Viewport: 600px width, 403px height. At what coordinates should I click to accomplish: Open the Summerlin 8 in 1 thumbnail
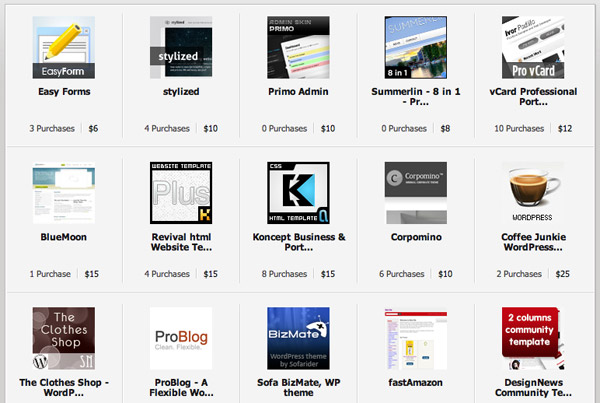click(416, 47)
